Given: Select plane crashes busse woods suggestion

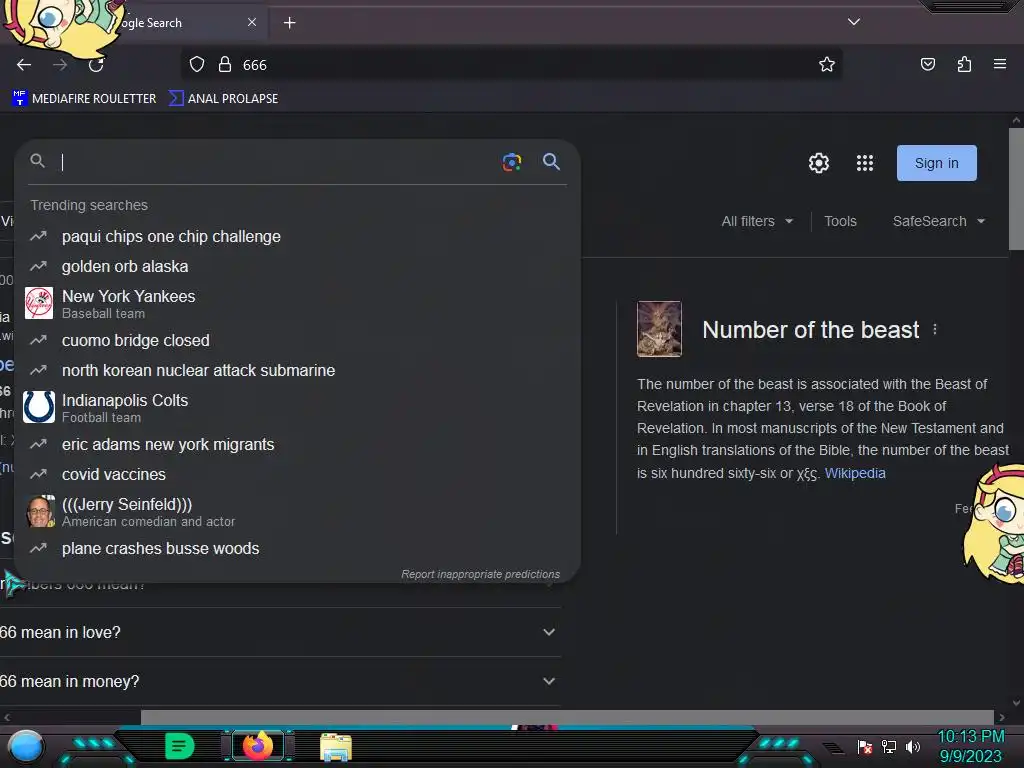Looking at the screenshot, I should 297,549.
